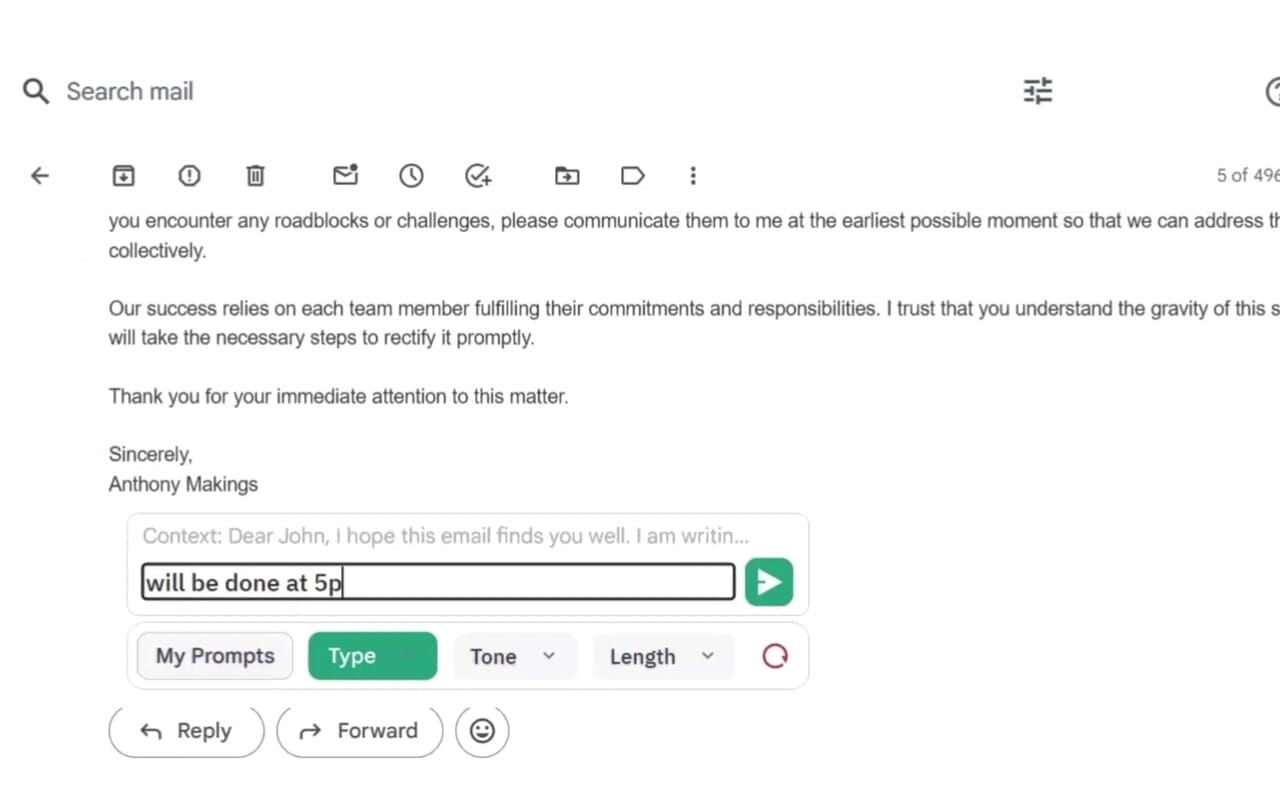The width and height of the screenshot is (1280, 800).
Task: Click the back arrow to inbox
Action: (x=39, y=176)
